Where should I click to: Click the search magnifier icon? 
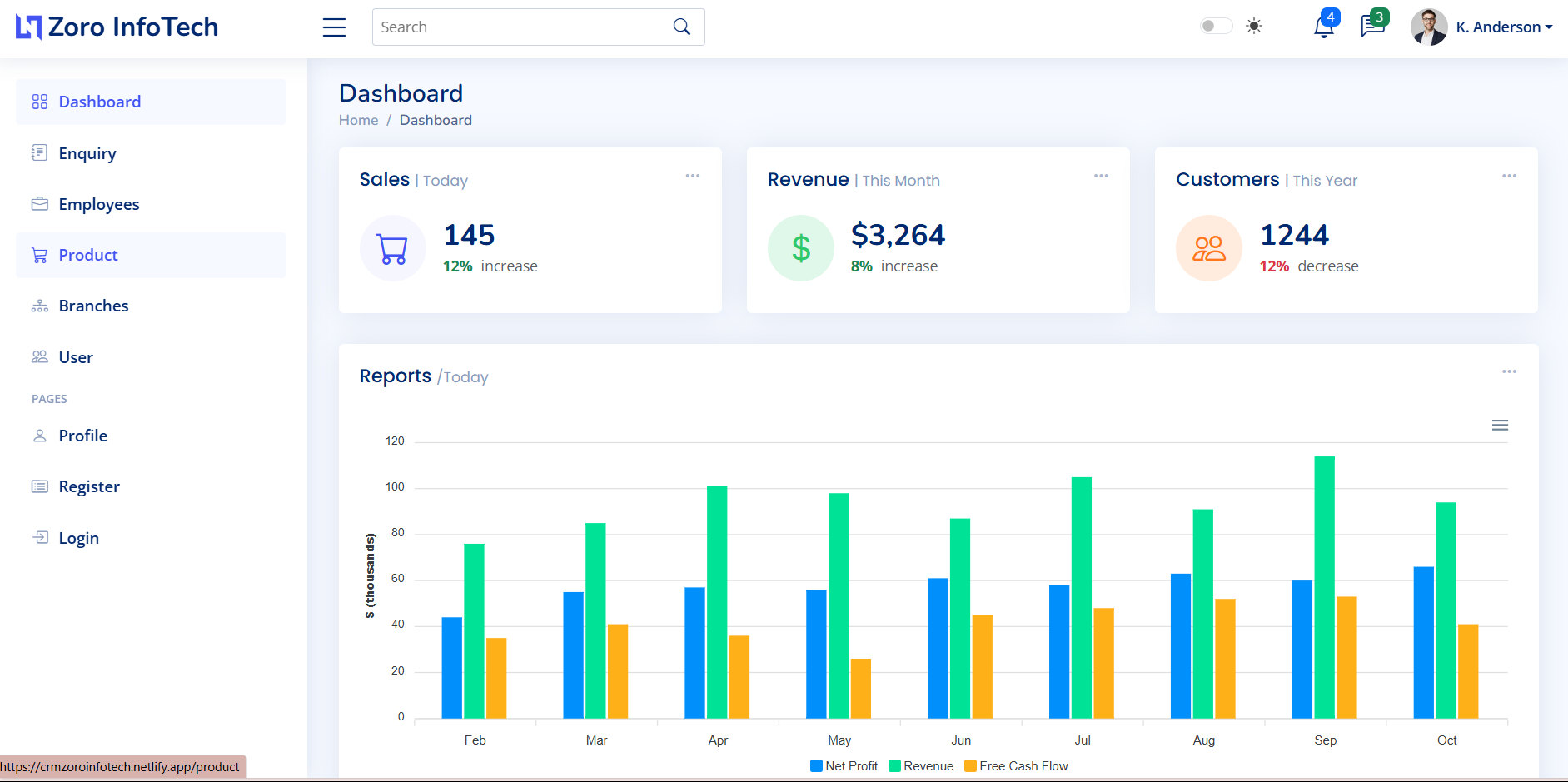tap(681, 27)
